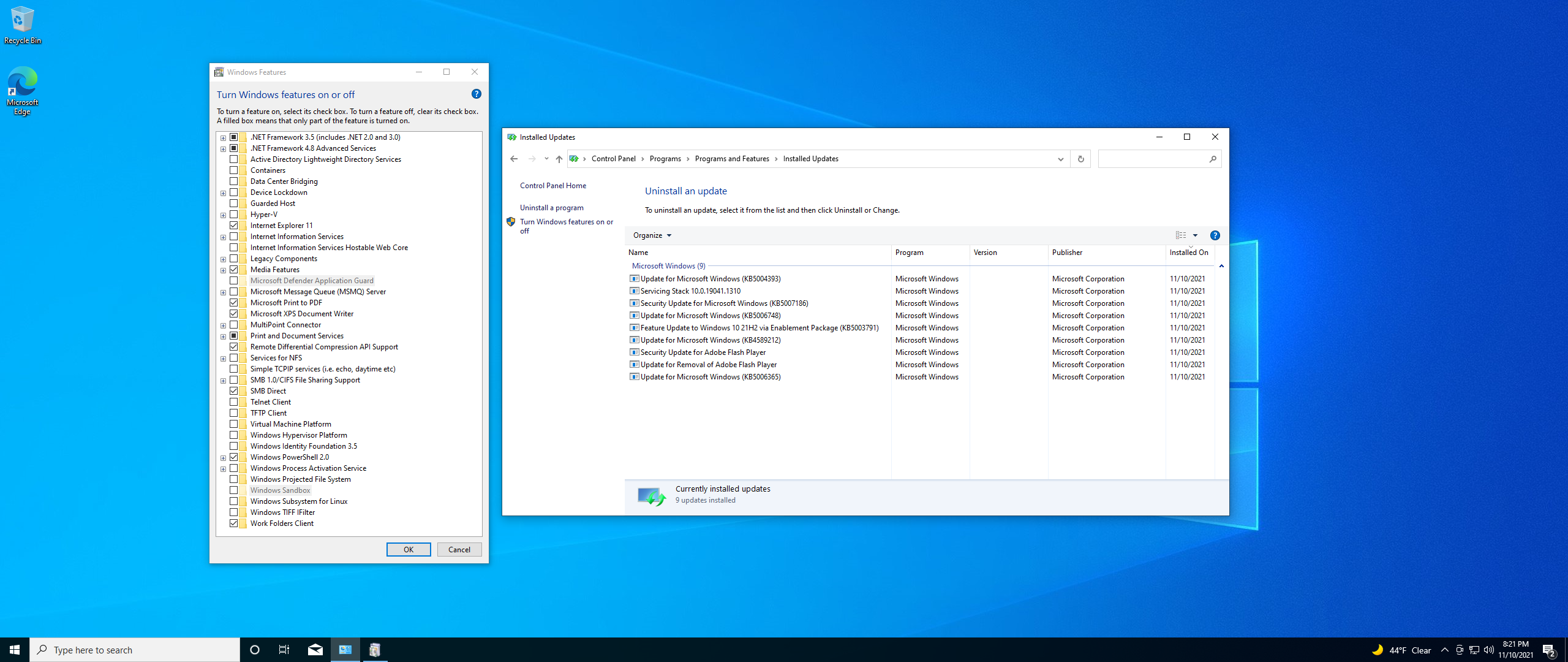
Task: Click the Programs breadcrumb in the address bar
Action: coord(665,159)
